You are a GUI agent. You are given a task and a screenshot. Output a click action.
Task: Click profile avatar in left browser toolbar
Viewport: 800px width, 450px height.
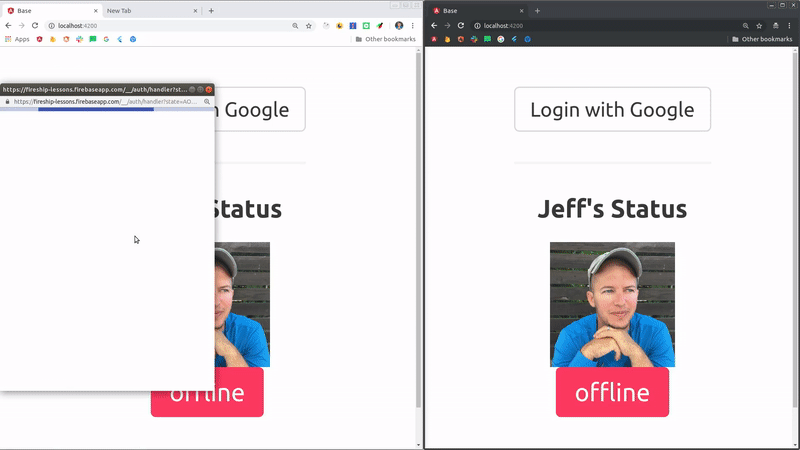[399, 25]
